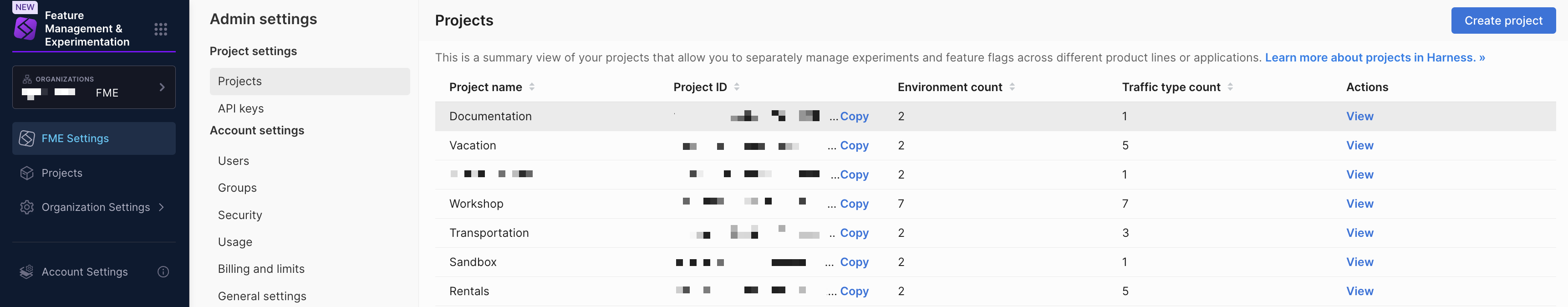Sort by Traffic type count column
This screenshot has width=1568, height=307.
1230,87
